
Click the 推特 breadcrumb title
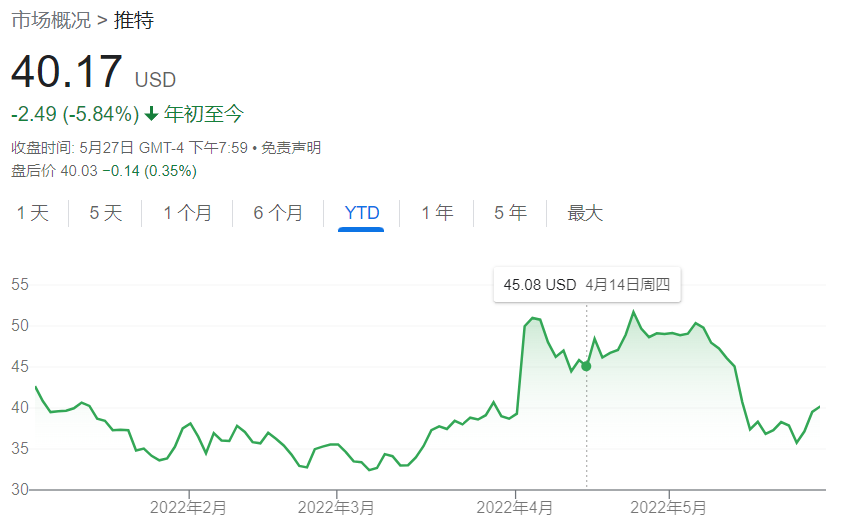pyautogui.click(x=134, y=20)
